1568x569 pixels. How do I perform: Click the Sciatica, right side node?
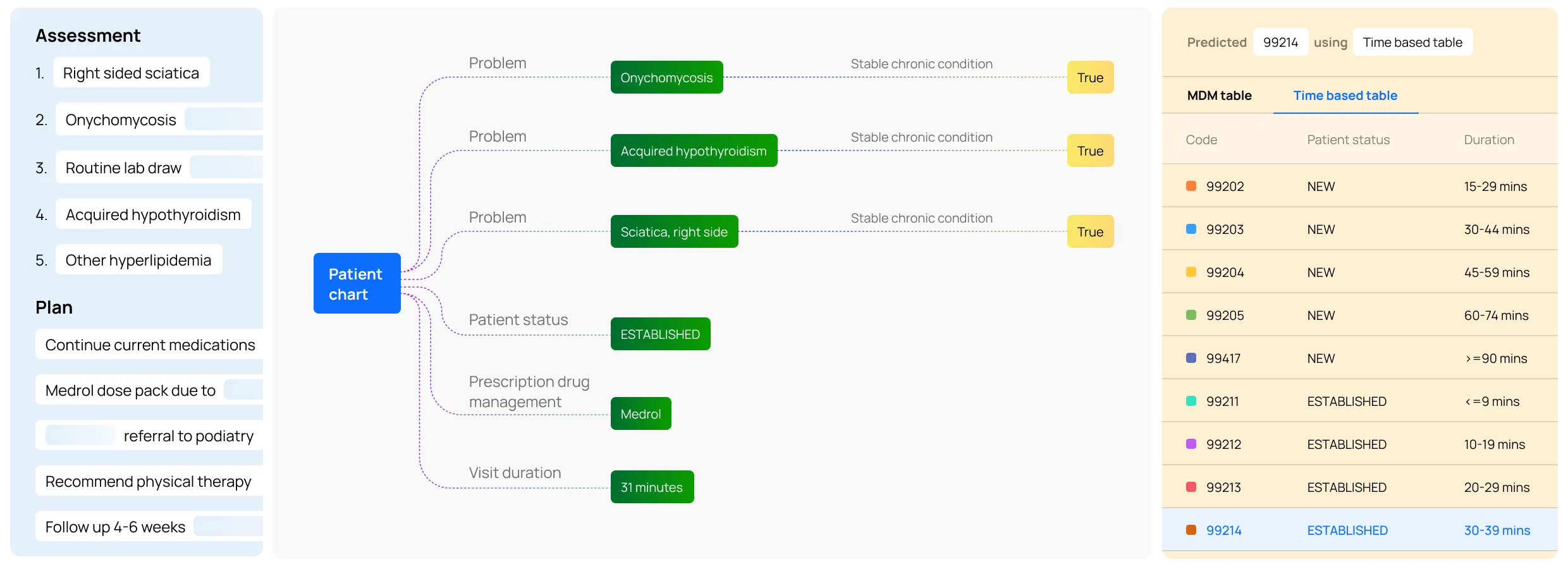point(674,231)
